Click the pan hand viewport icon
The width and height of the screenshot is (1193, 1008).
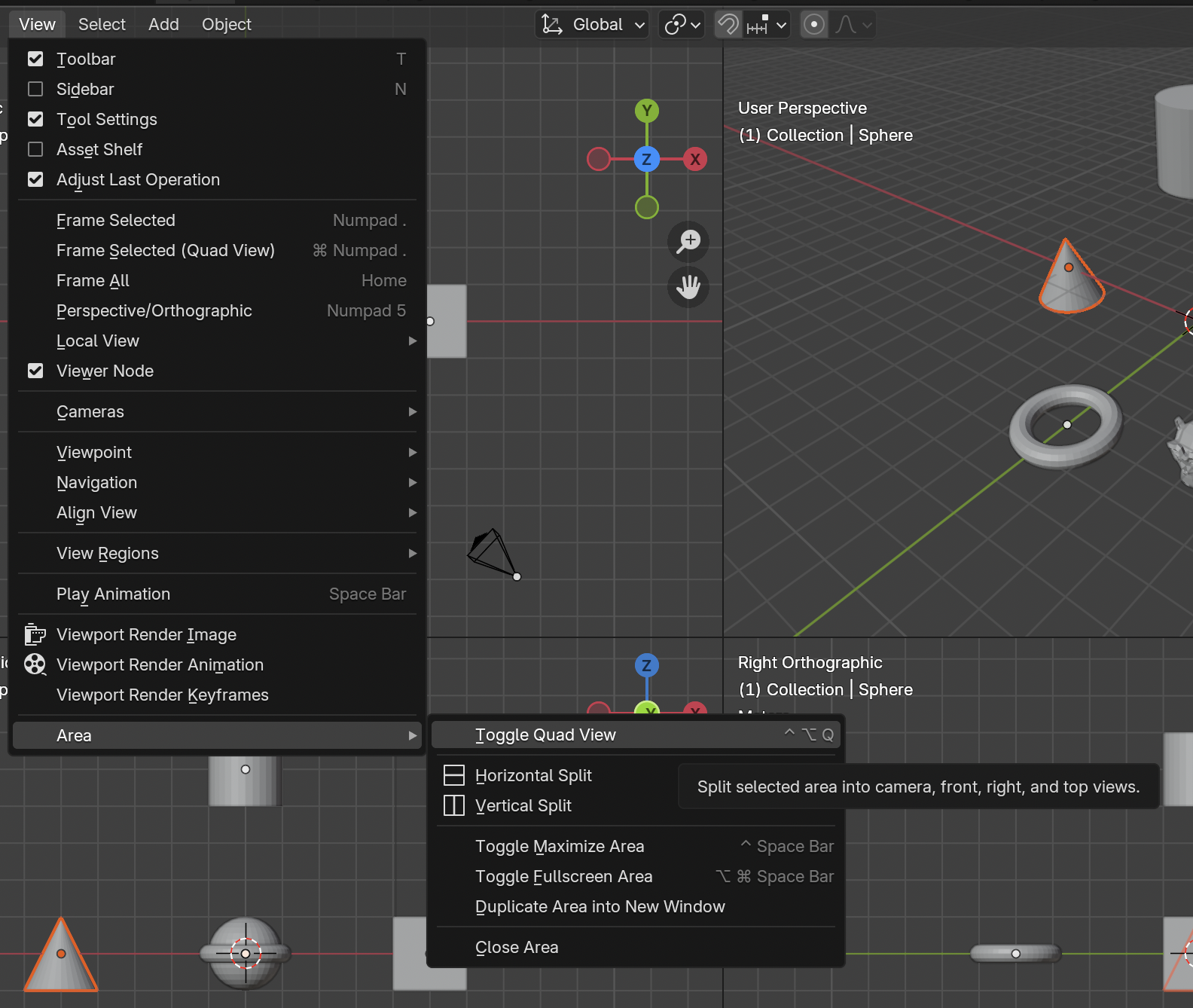coord(688,287)
